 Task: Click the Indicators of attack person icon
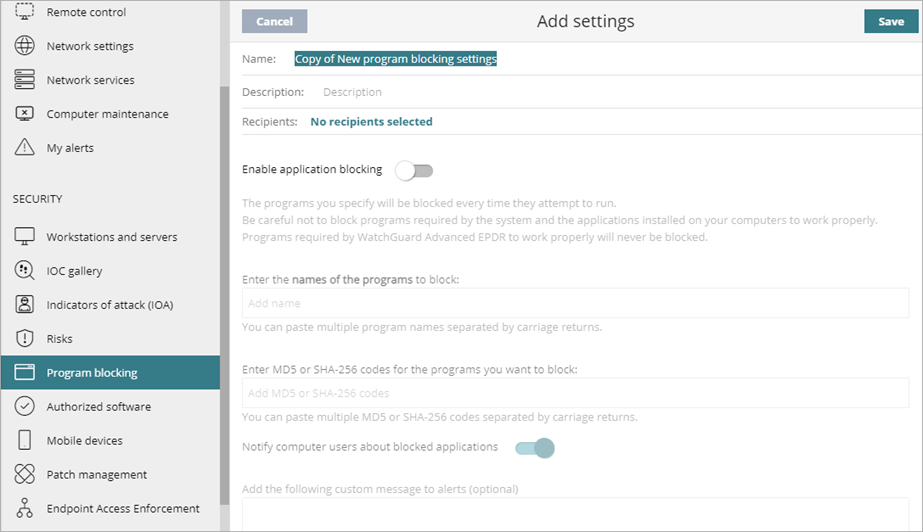pos(24,304)
